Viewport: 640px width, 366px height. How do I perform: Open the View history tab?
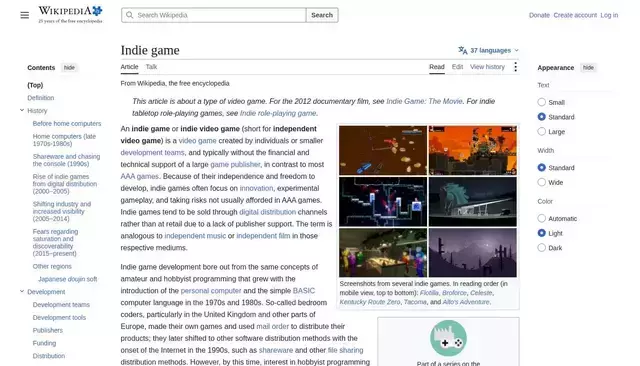click(x=487, y=67)
